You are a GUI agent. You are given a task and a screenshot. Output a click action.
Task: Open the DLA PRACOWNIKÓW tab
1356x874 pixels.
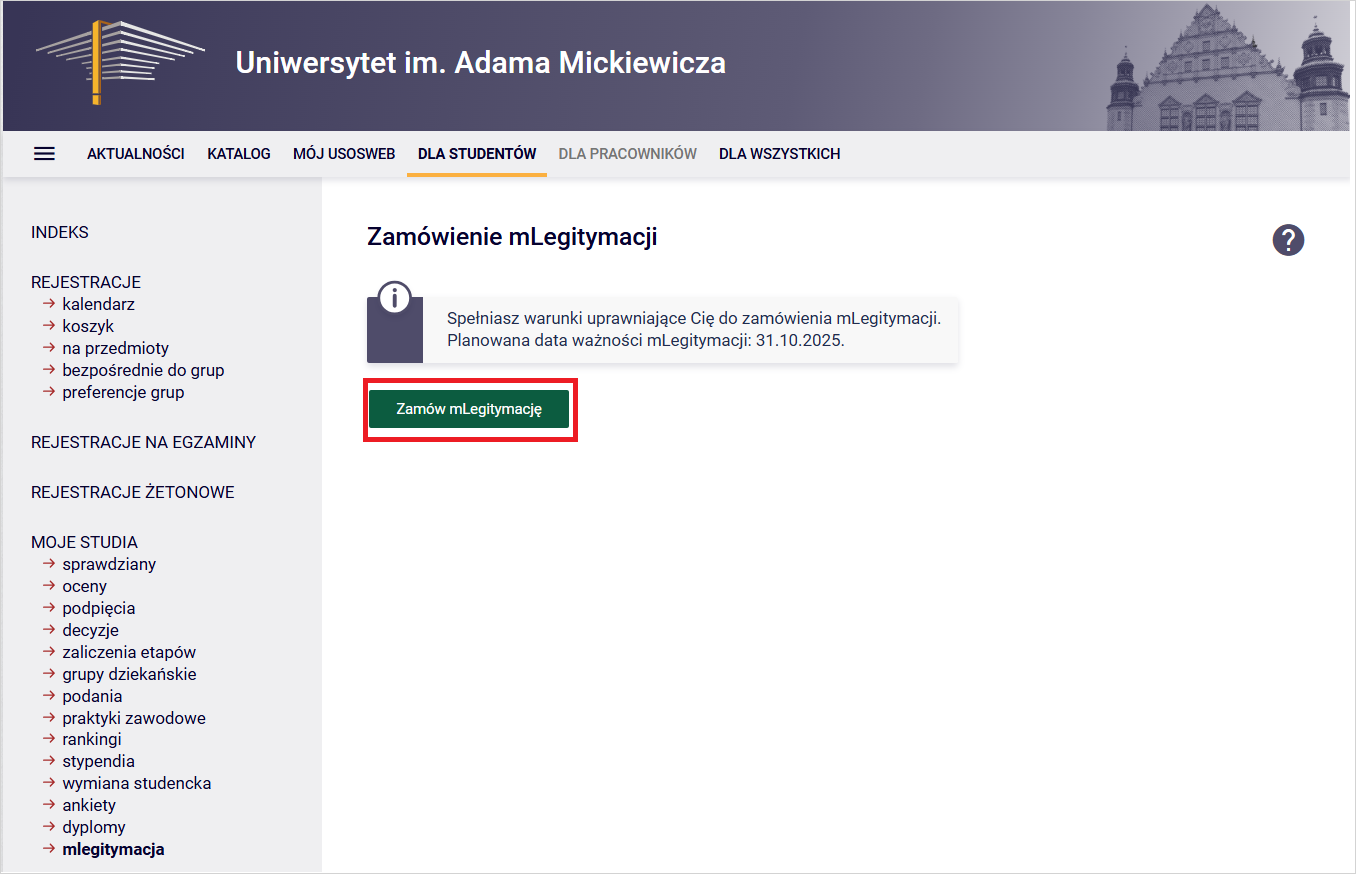[627, 154]
